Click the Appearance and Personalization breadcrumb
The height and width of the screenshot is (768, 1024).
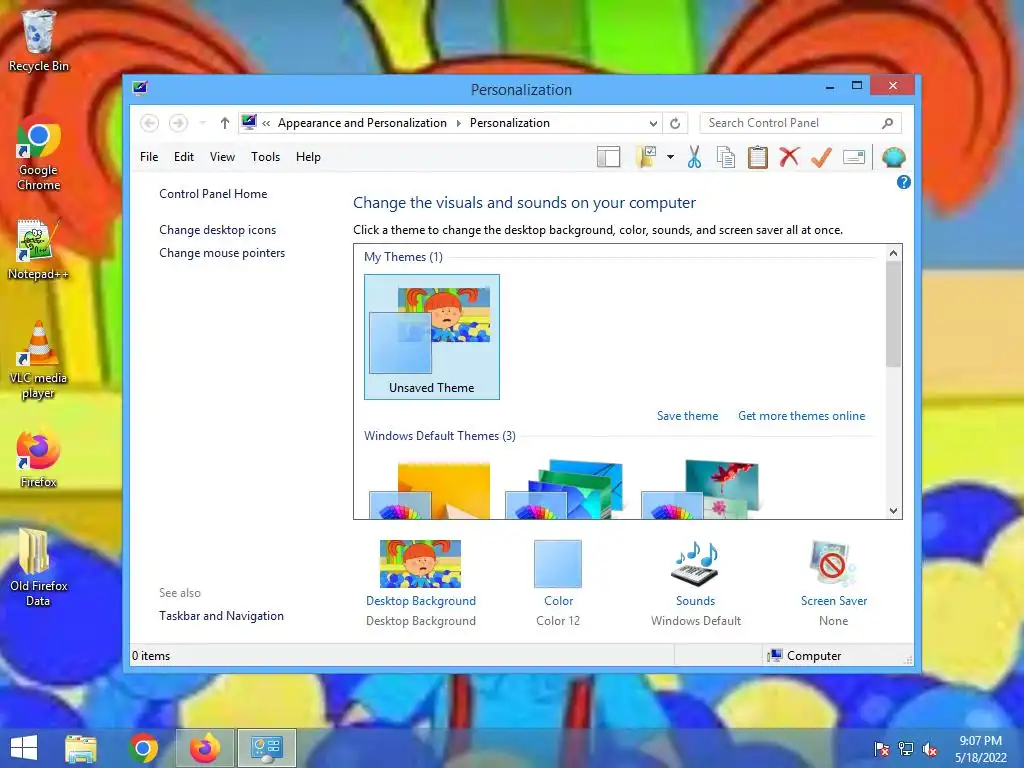point(362,123)
